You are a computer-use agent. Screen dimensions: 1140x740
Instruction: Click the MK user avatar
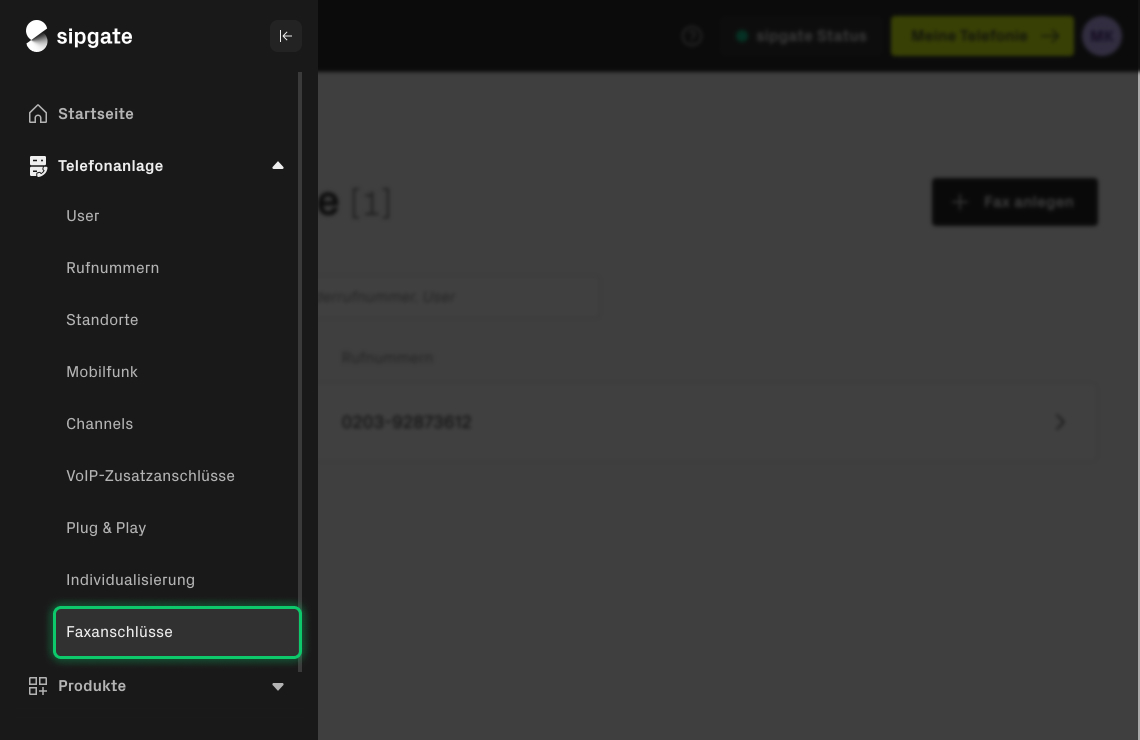[1101, 36]
